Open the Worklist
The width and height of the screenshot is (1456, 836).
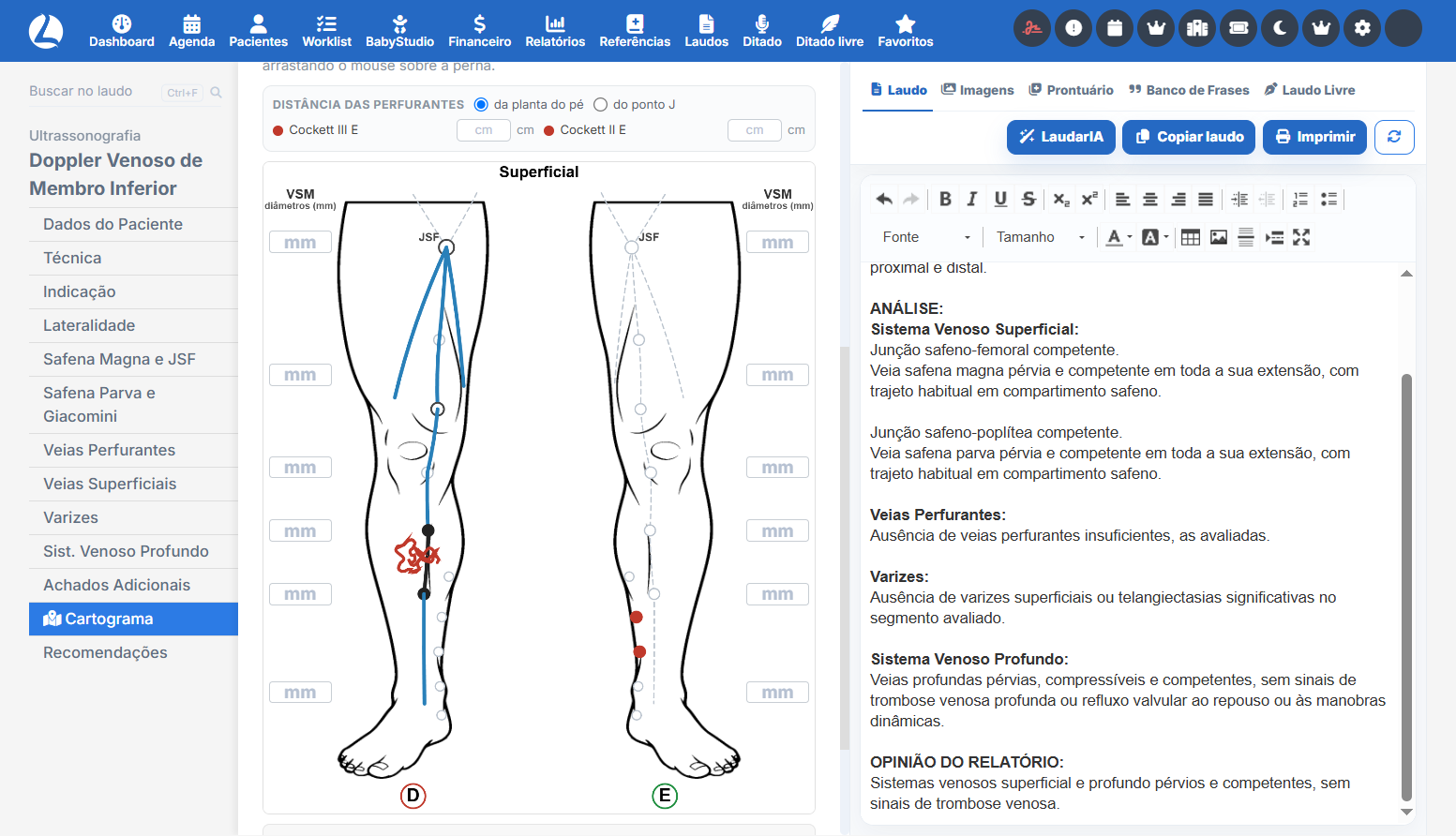[326, 31]
